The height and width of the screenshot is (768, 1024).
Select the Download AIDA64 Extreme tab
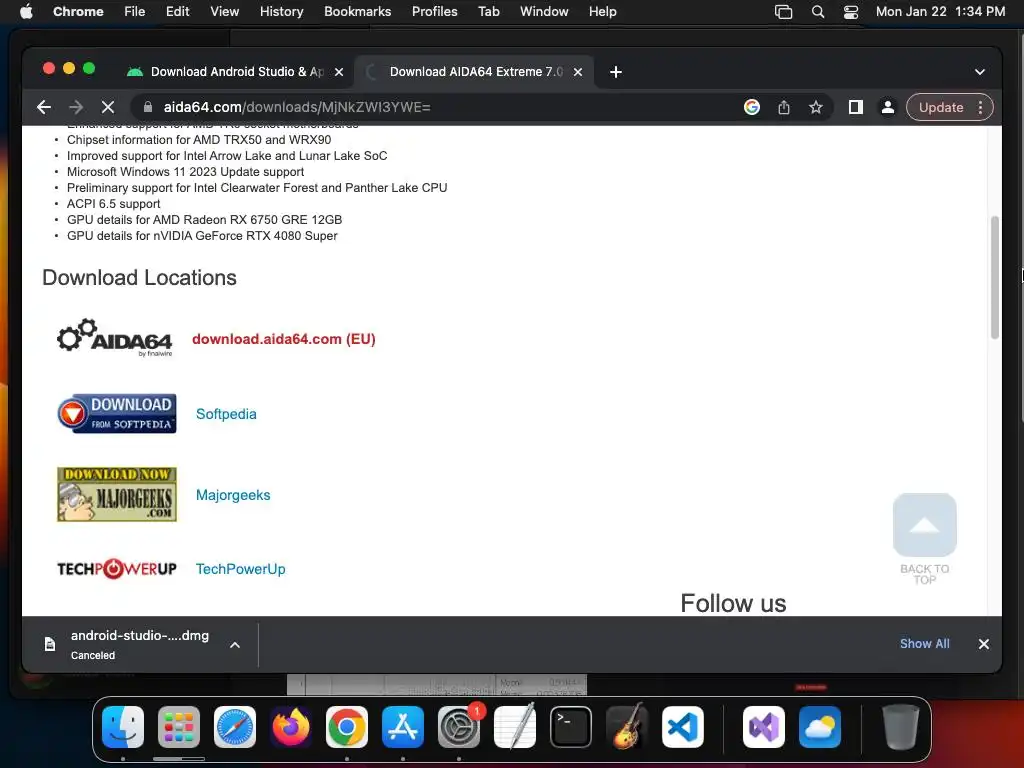tap(474, 72)
